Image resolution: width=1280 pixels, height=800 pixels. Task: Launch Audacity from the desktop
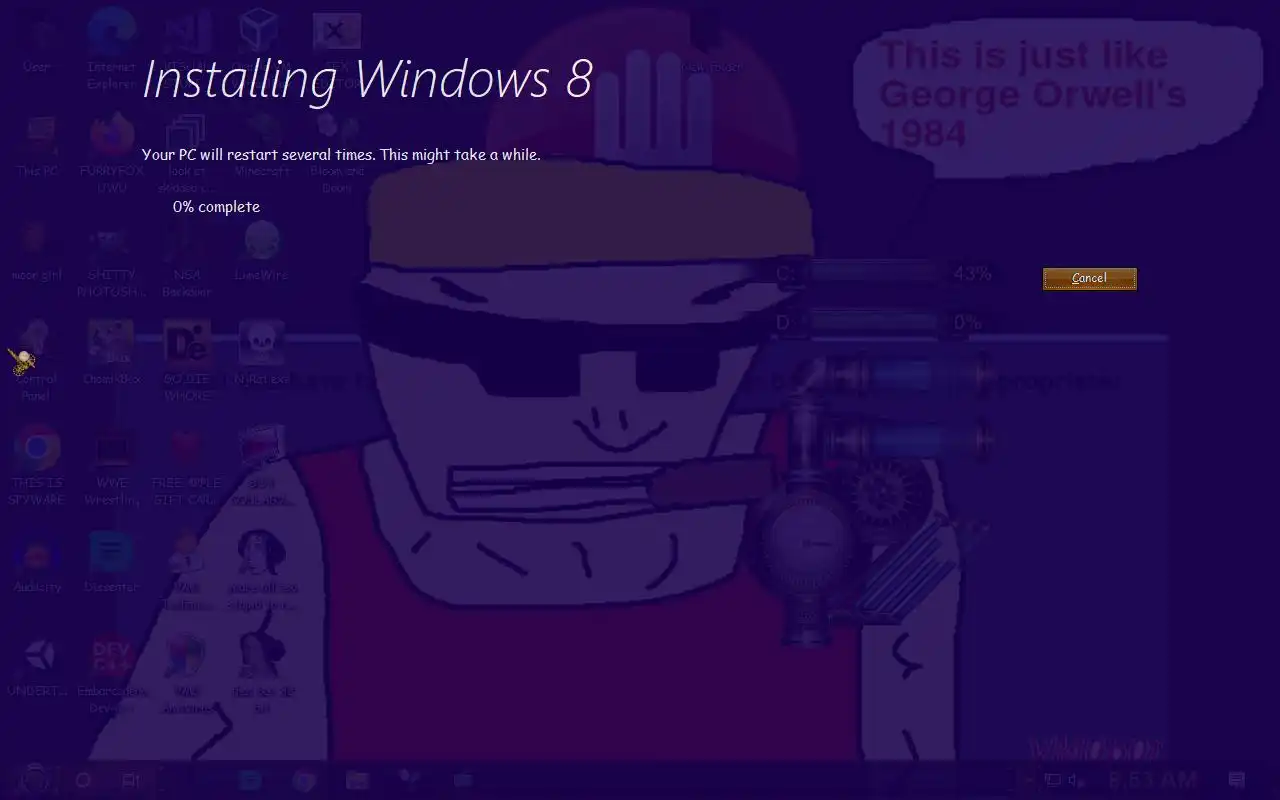tap(37, 563)
